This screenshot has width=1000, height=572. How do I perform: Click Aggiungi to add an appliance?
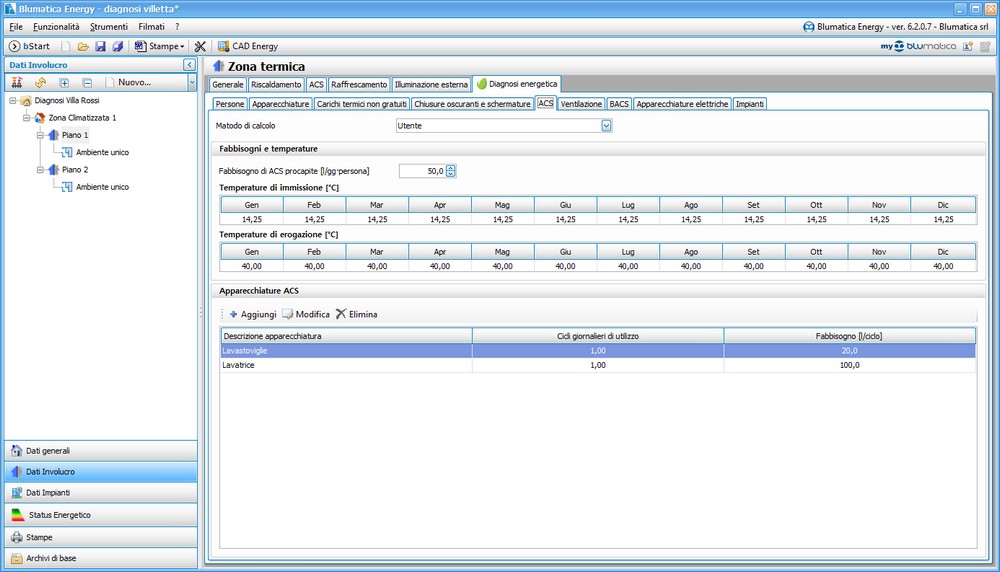253,314
